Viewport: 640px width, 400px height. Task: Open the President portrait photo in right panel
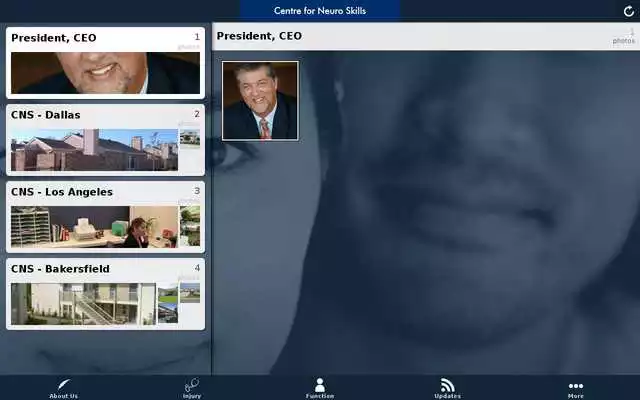coord(260,101)
